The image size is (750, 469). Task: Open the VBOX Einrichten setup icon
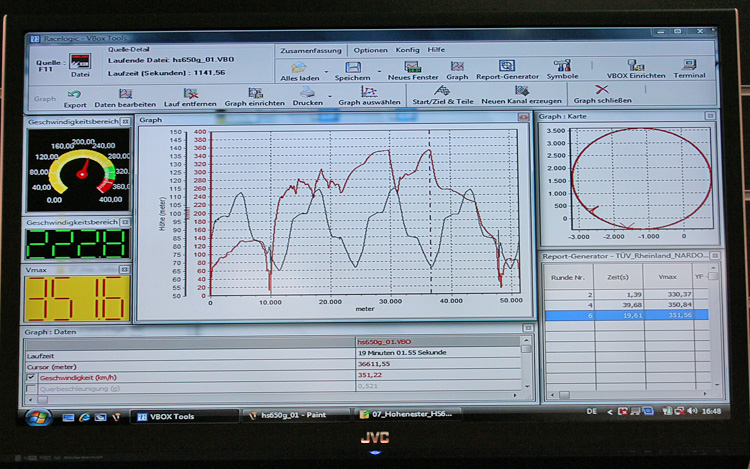point(635,66)
